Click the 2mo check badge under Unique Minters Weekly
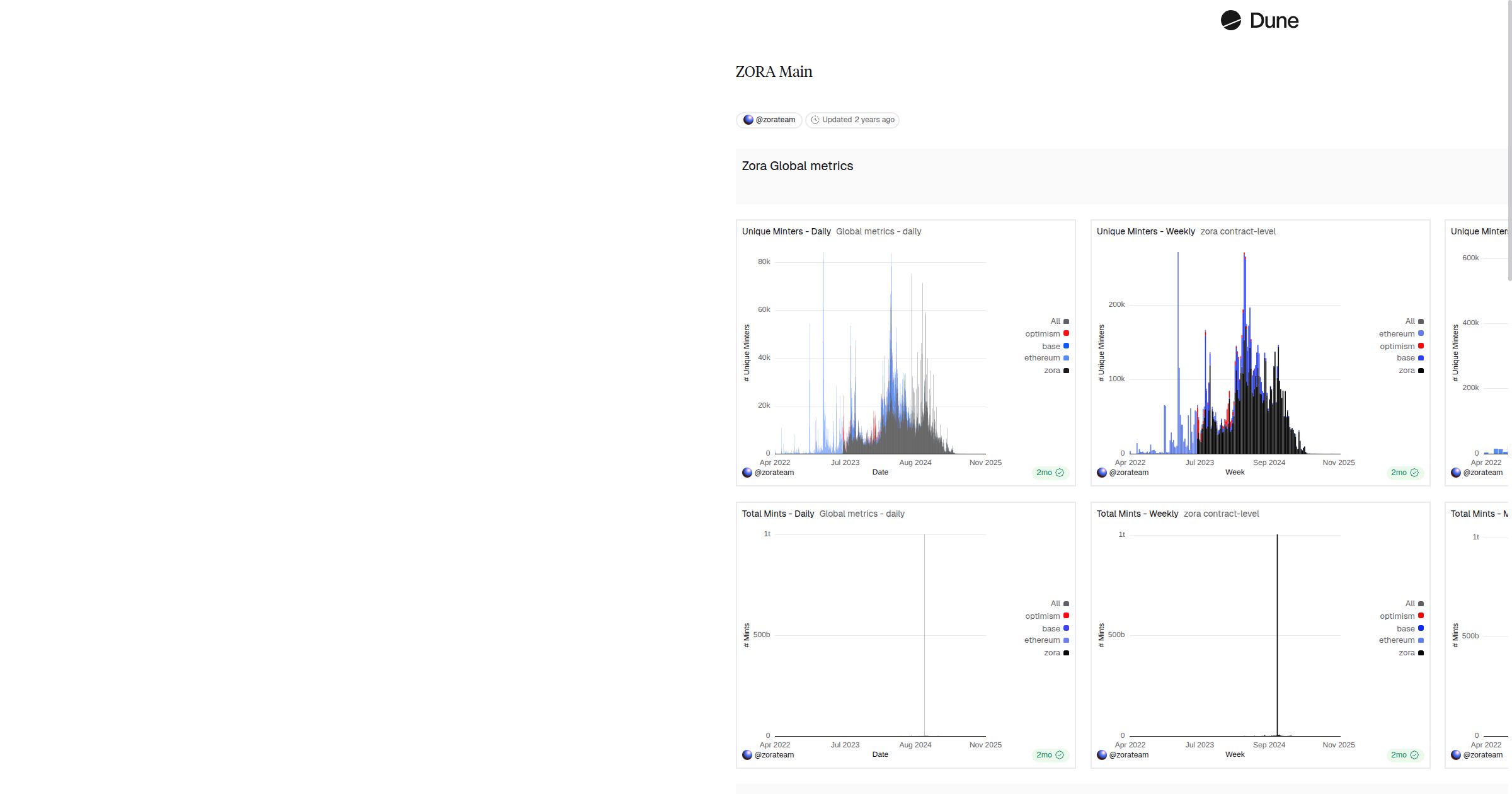 [x=1404, y=473]
